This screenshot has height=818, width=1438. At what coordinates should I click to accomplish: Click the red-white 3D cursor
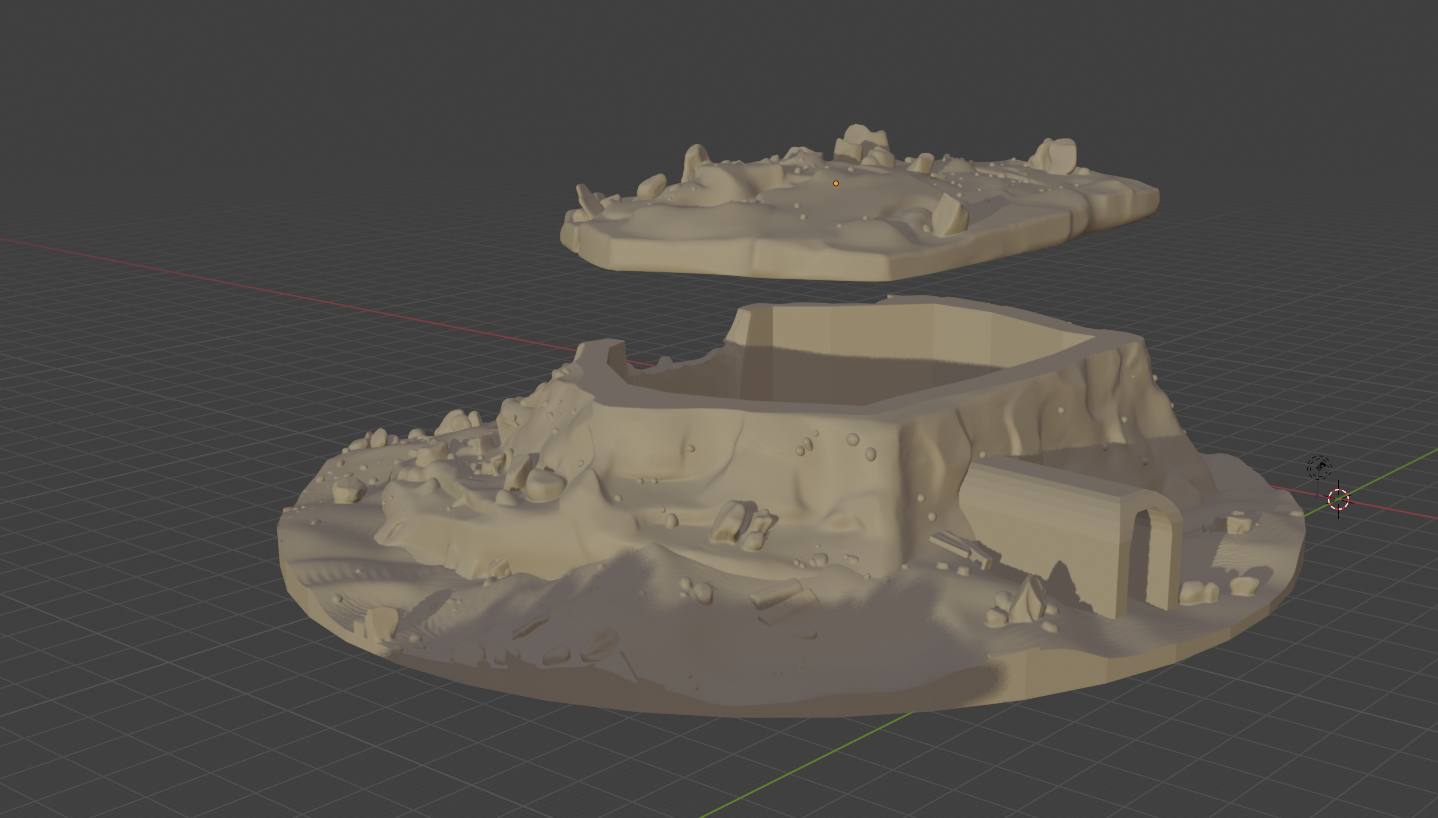[x=1339, y=499]
